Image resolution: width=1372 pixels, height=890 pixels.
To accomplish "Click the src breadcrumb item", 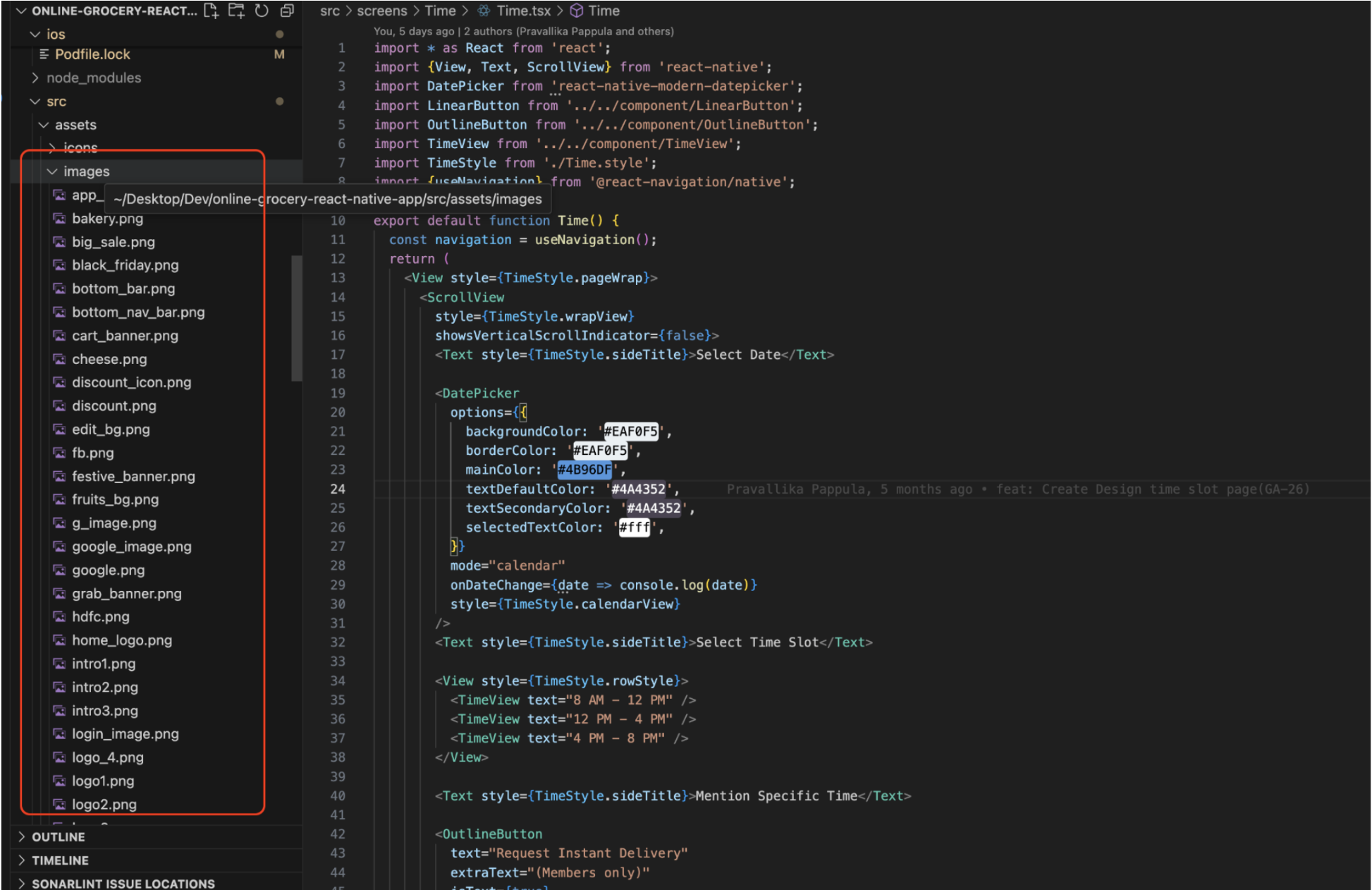I will click(x=329, y=11).
